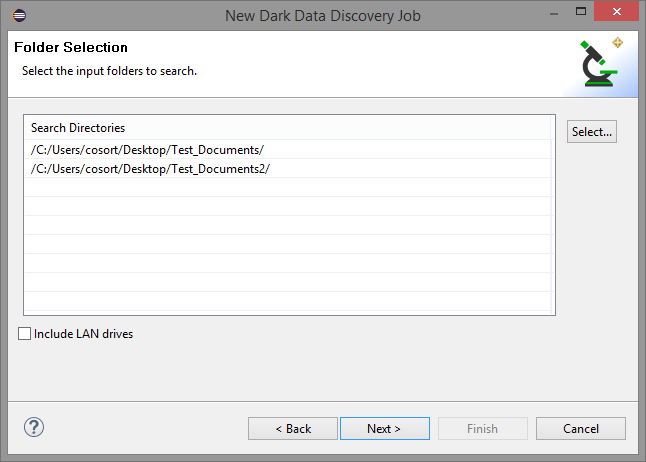This screenshot has height=462, width=646.
Task: Select the Test_Documents/ directory row
Action: [147, 150]
